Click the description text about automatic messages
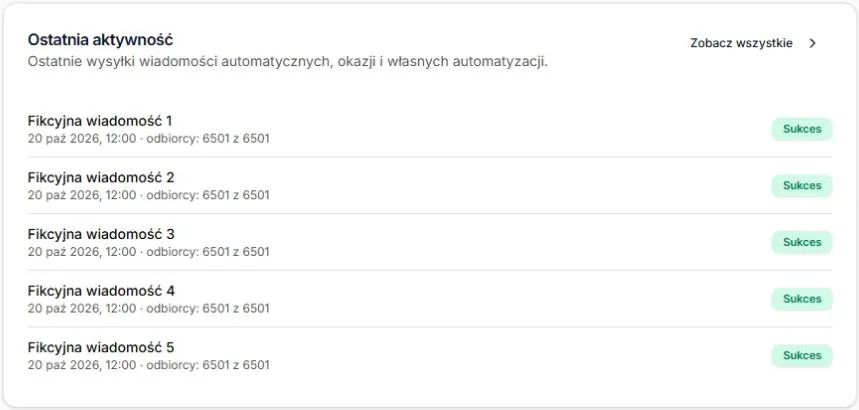The height and width of the screenshot is (410, 859). 288,62
